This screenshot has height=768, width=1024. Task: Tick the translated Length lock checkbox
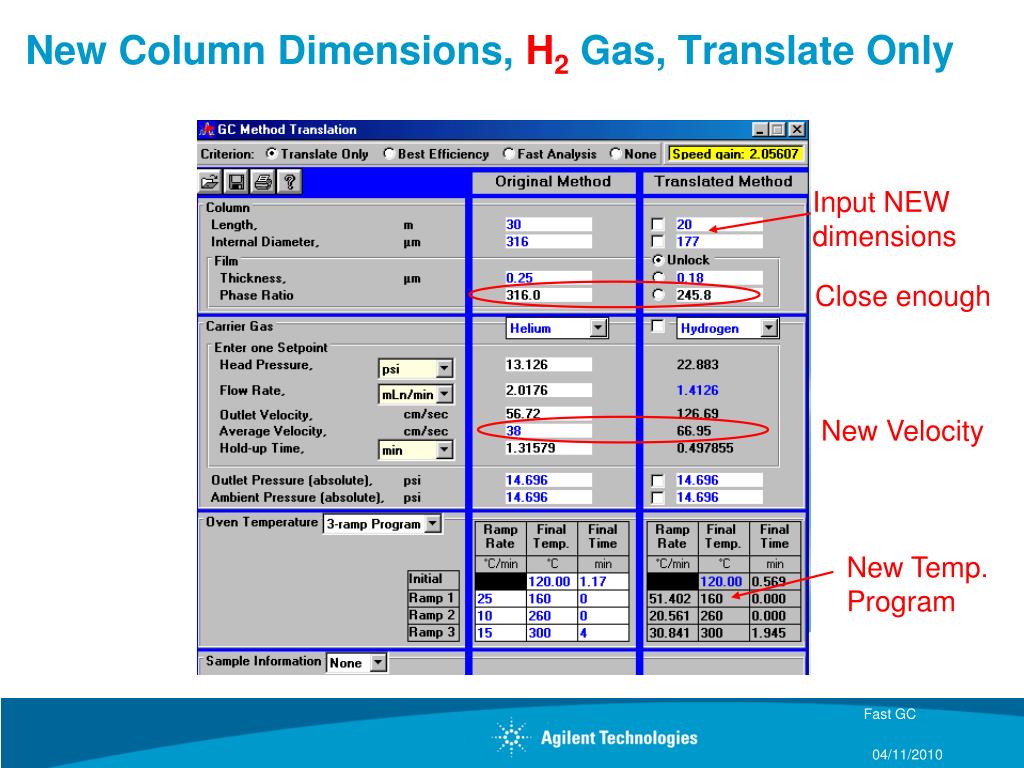click(x=658, y=225)
